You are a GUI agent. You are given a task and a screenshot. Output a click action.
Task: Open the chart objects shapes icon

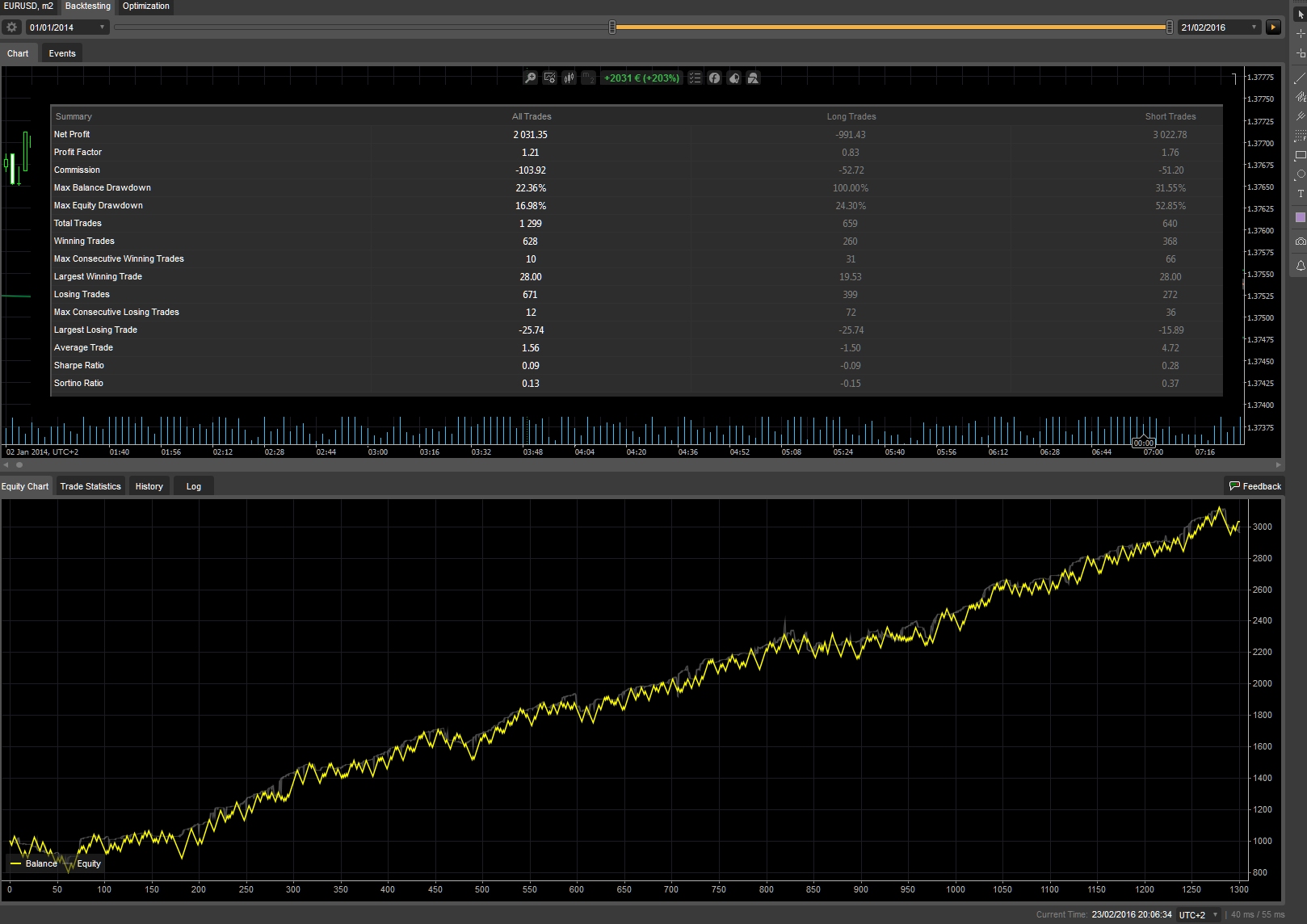753,78
